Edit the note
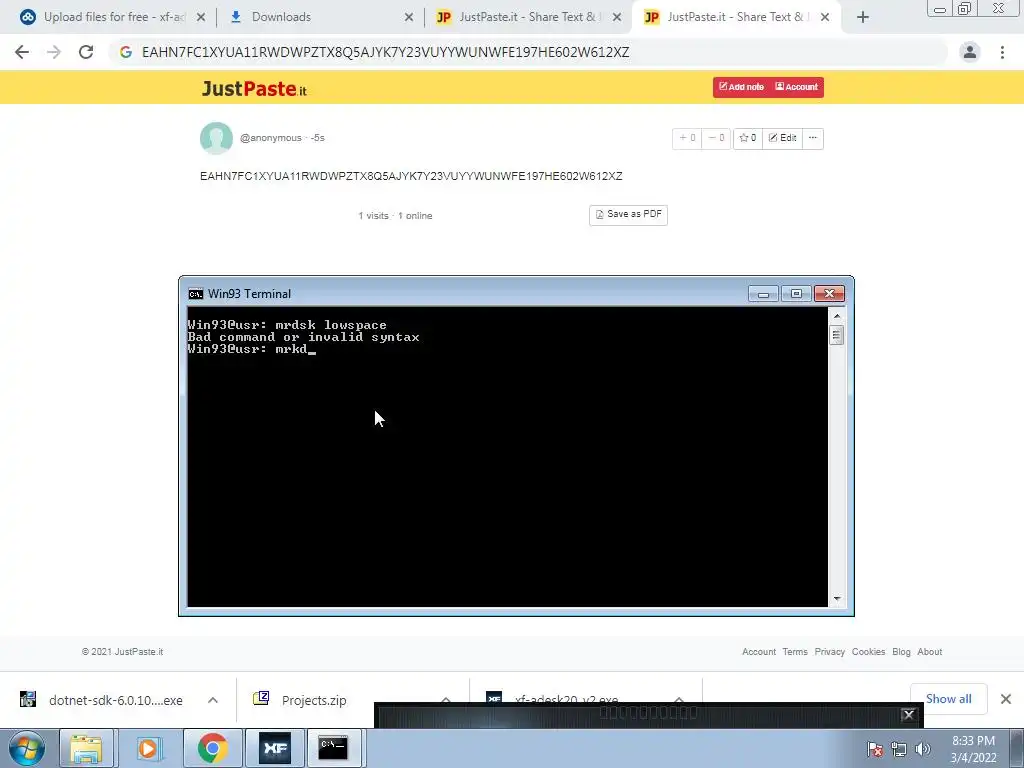 coord(782,138)
